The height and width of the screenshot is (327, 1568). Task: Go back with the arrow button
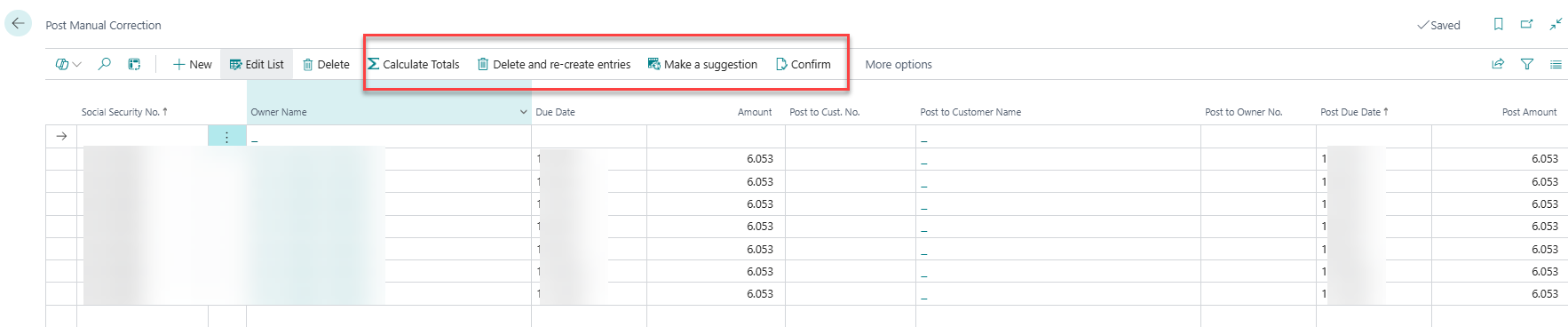coord(18,24)
